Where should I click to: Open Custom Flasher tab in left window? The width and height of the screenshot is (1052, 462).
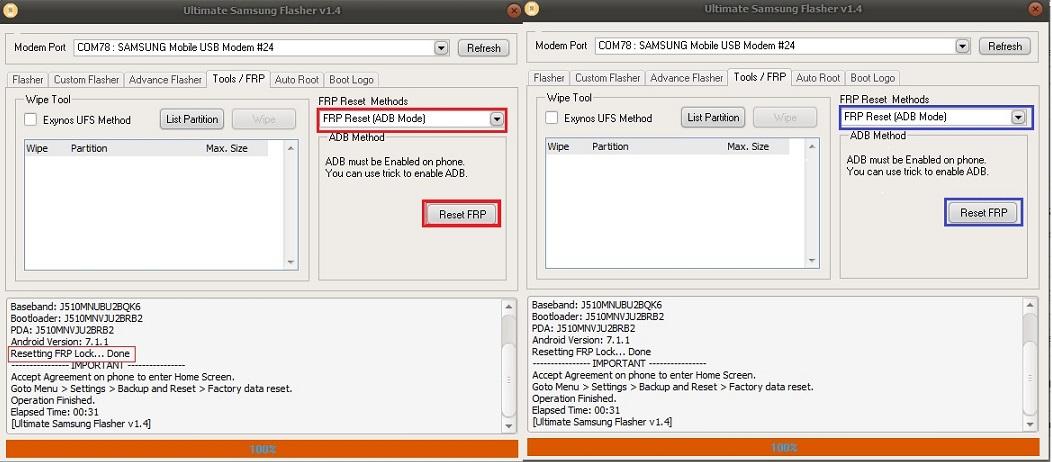pos(86,80)
